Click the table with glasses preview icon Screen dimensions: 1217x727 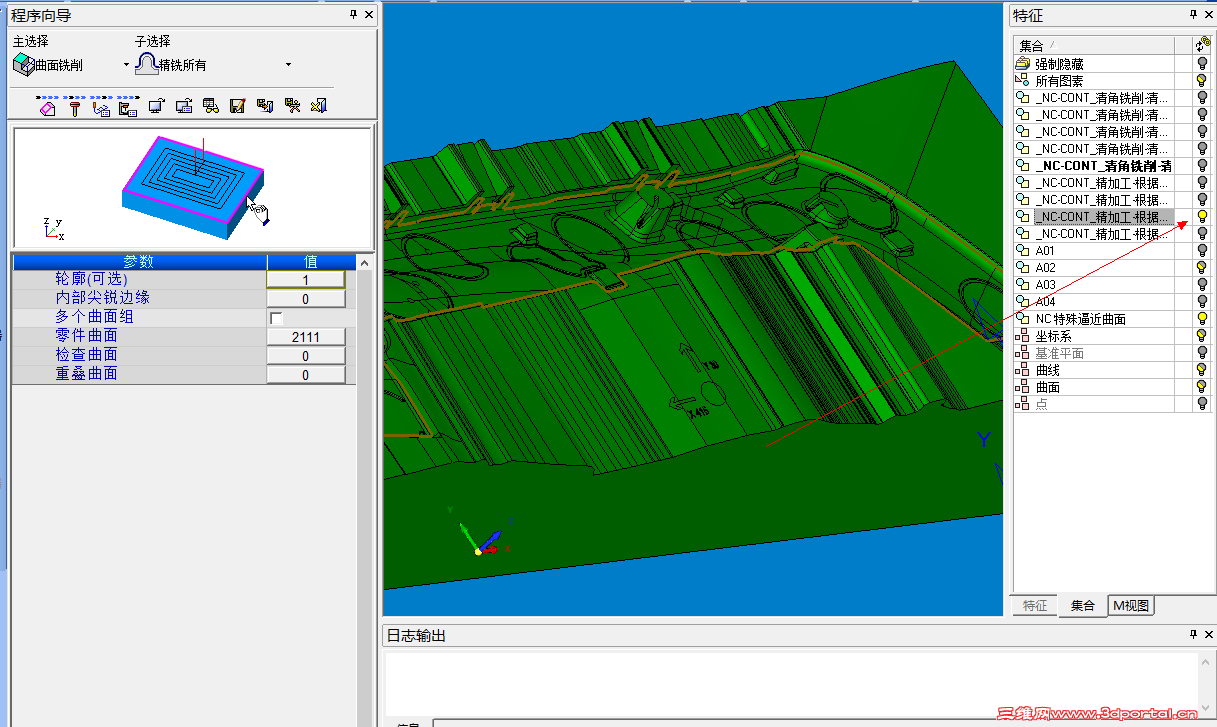210,106
